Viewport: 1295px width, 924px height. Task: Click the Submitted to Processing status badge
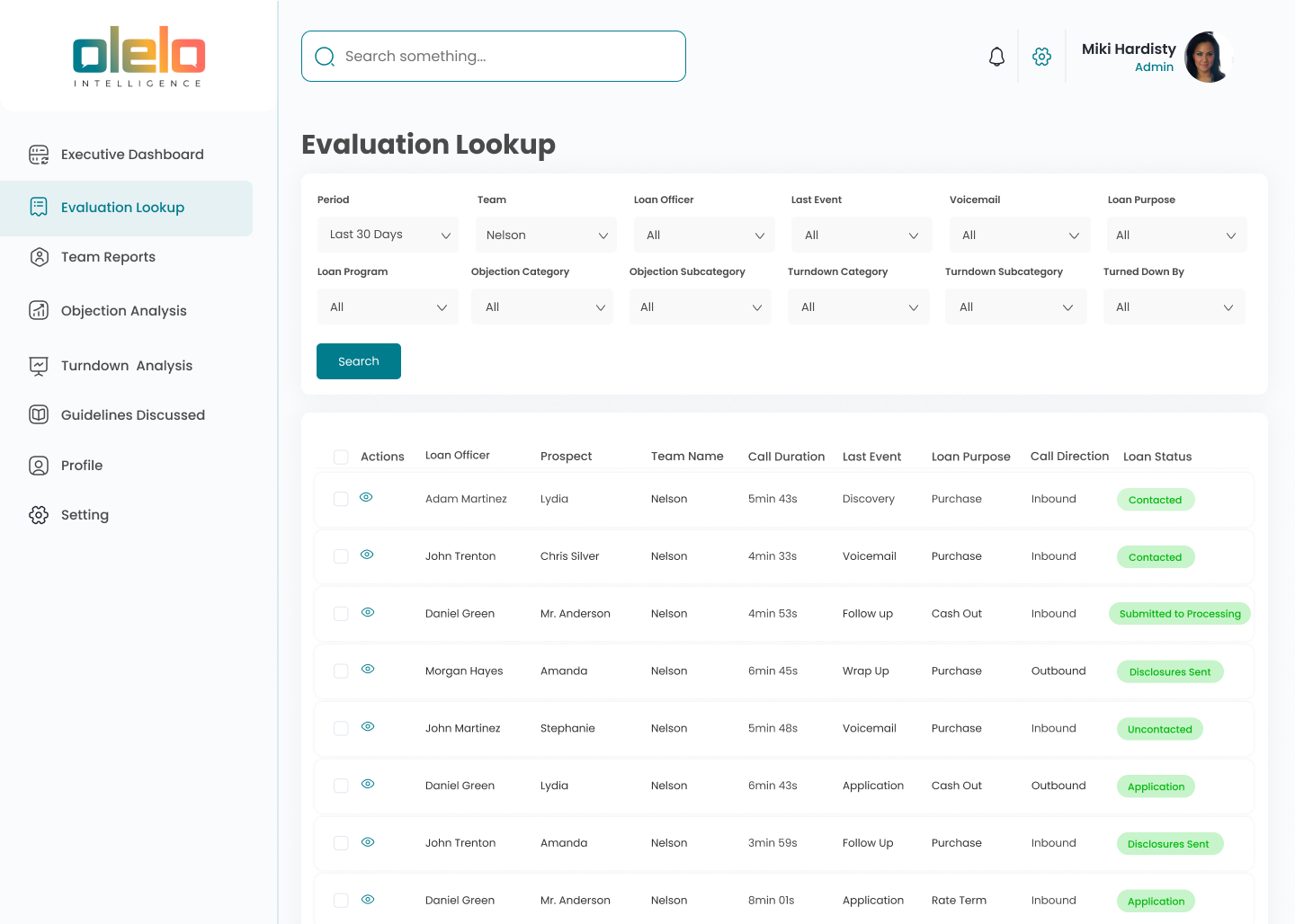1180,614
